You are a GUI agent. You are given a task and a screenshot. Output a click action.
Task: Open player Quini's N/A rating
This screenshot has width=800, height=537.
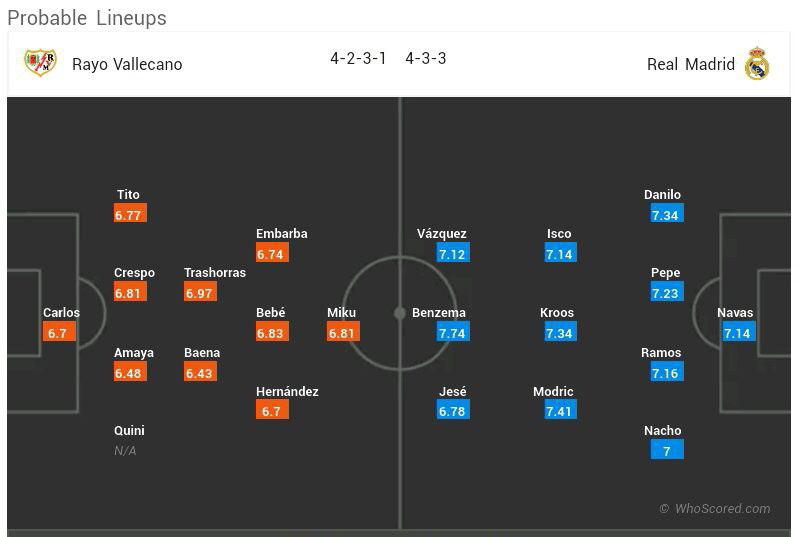coord(125,451)
